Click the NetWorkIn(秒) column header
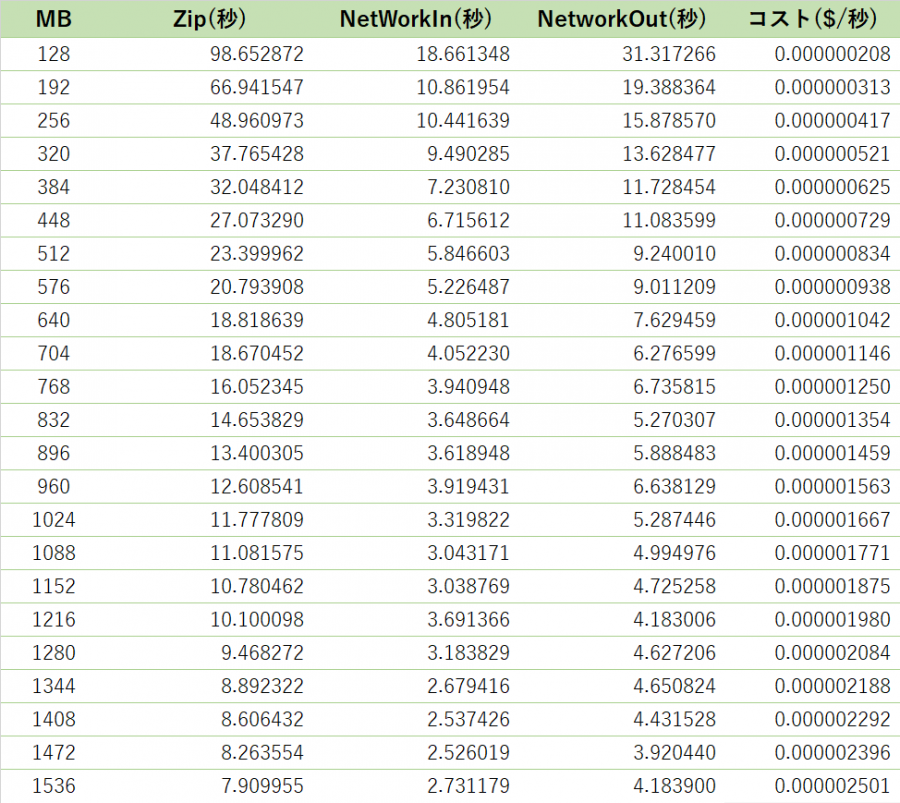Viewport: 900px width, 803px height. (x=416, y=19)
